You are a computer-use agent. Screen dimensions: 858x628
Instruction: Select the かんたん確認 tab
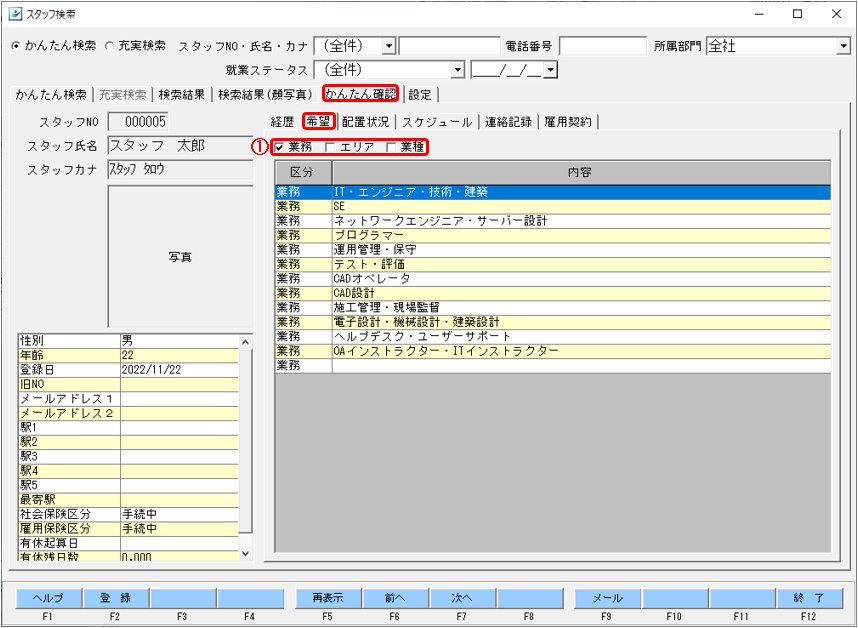pyautogui.click(x=361, y=94)
